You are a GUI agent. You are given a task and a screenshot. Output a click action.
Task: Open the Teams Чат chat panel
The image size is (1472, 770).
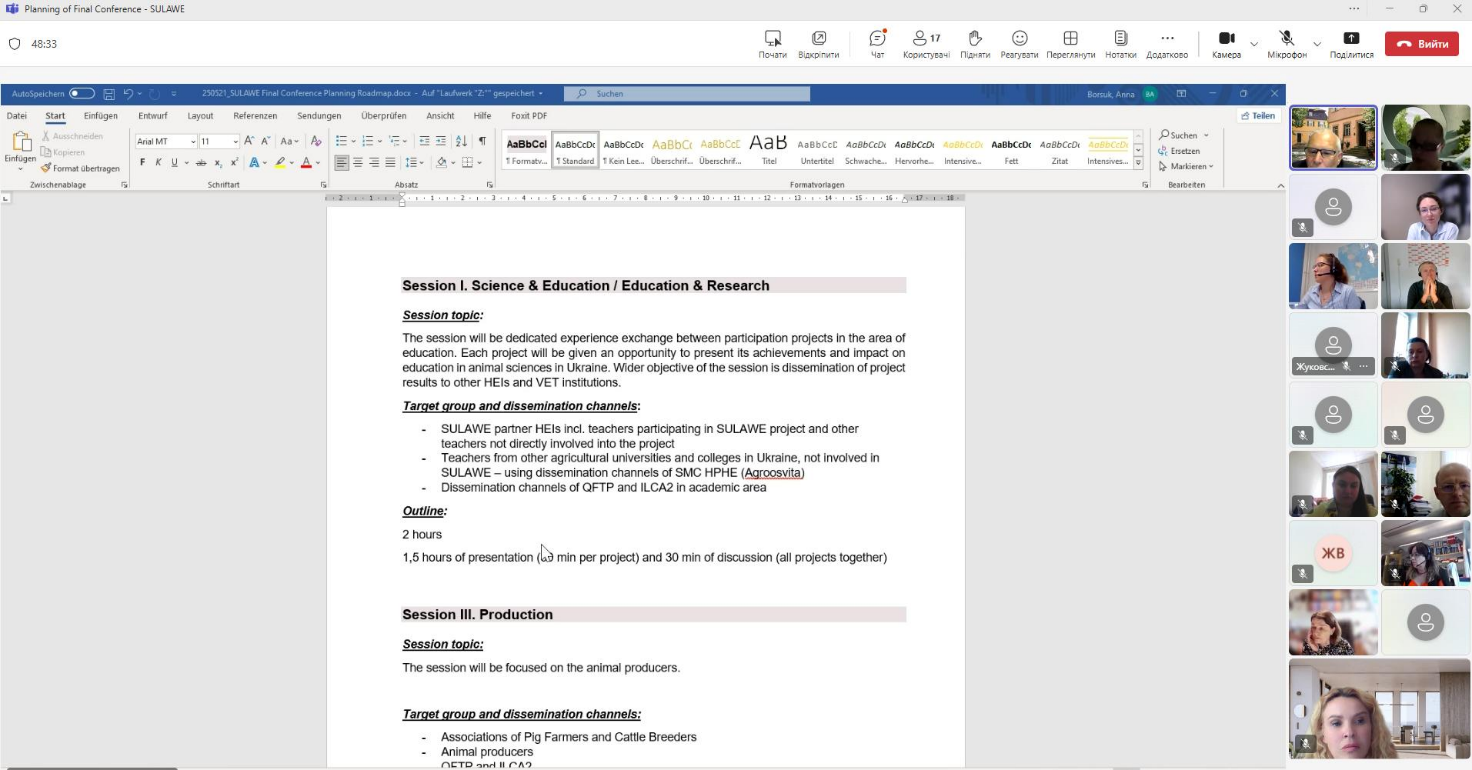tap(878, 44)
